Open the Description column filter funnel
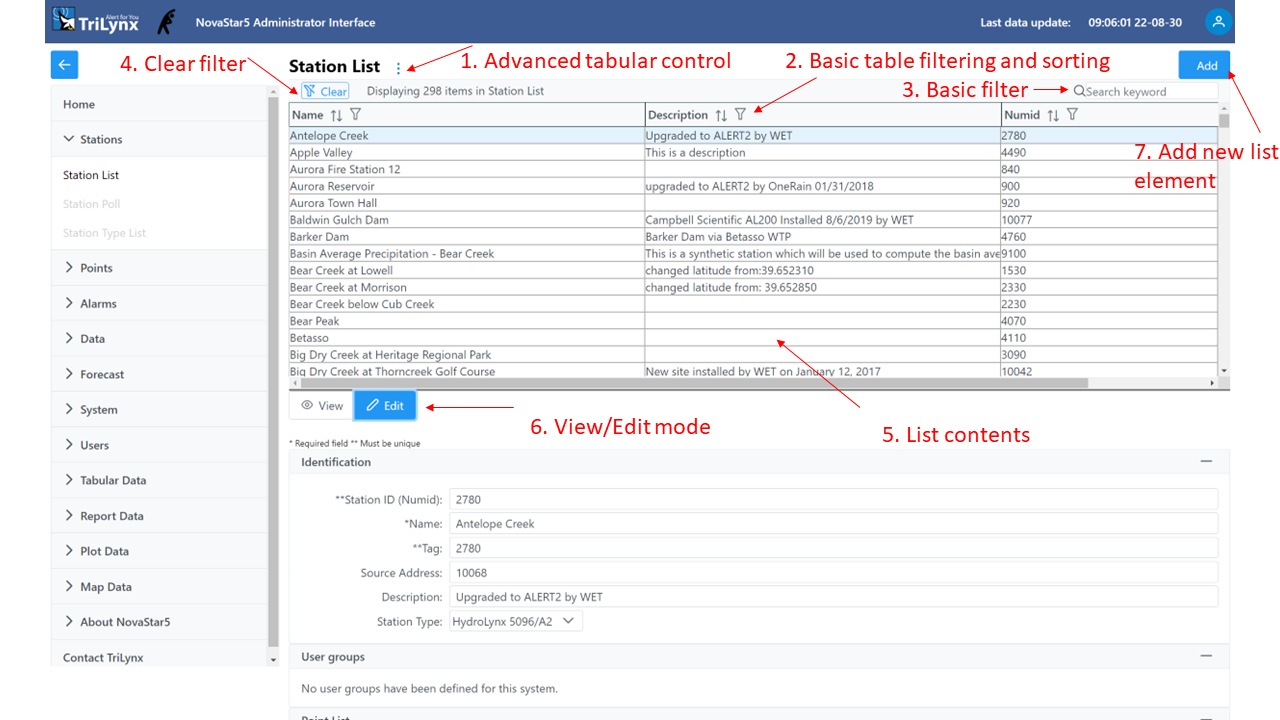This screenshot has height=720, width=1280. [740, 115]
